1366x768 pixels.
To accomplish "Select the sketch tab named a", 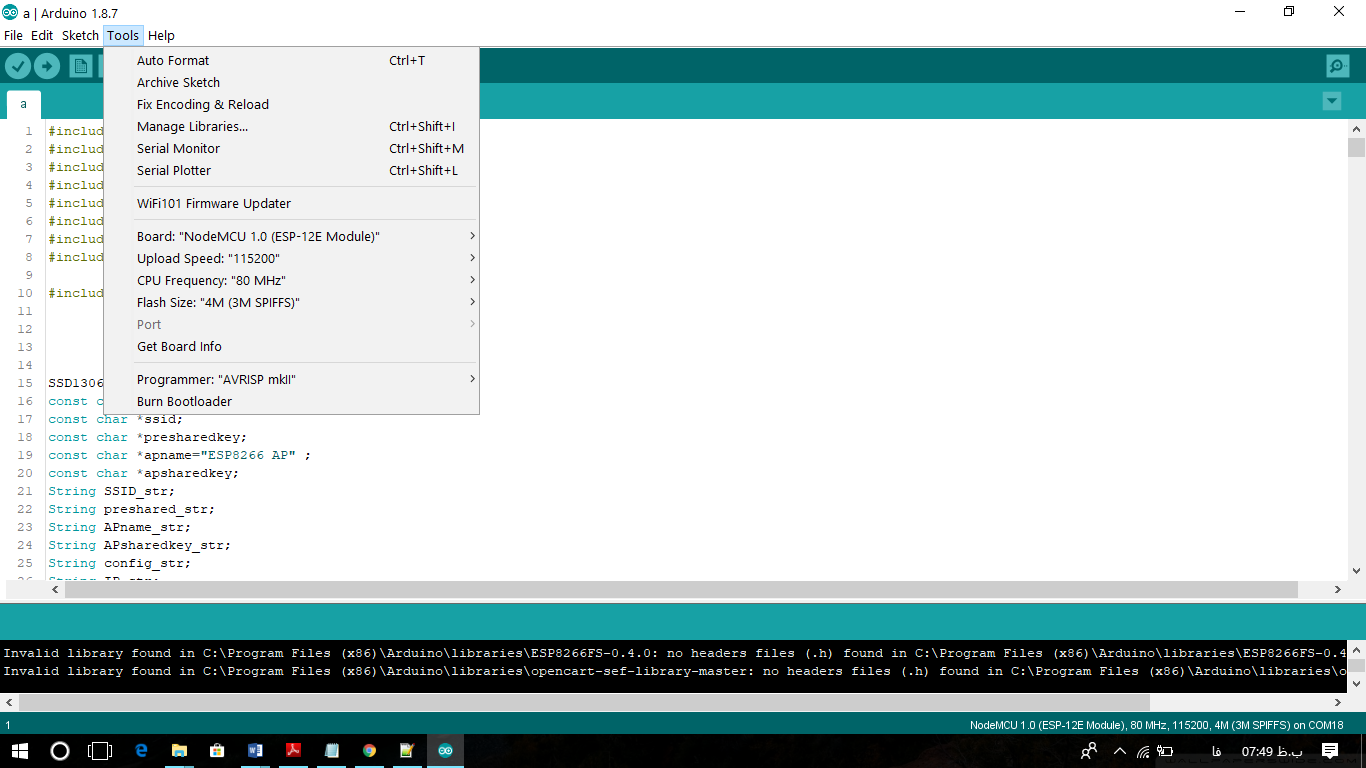I will [x=24, y=104].
